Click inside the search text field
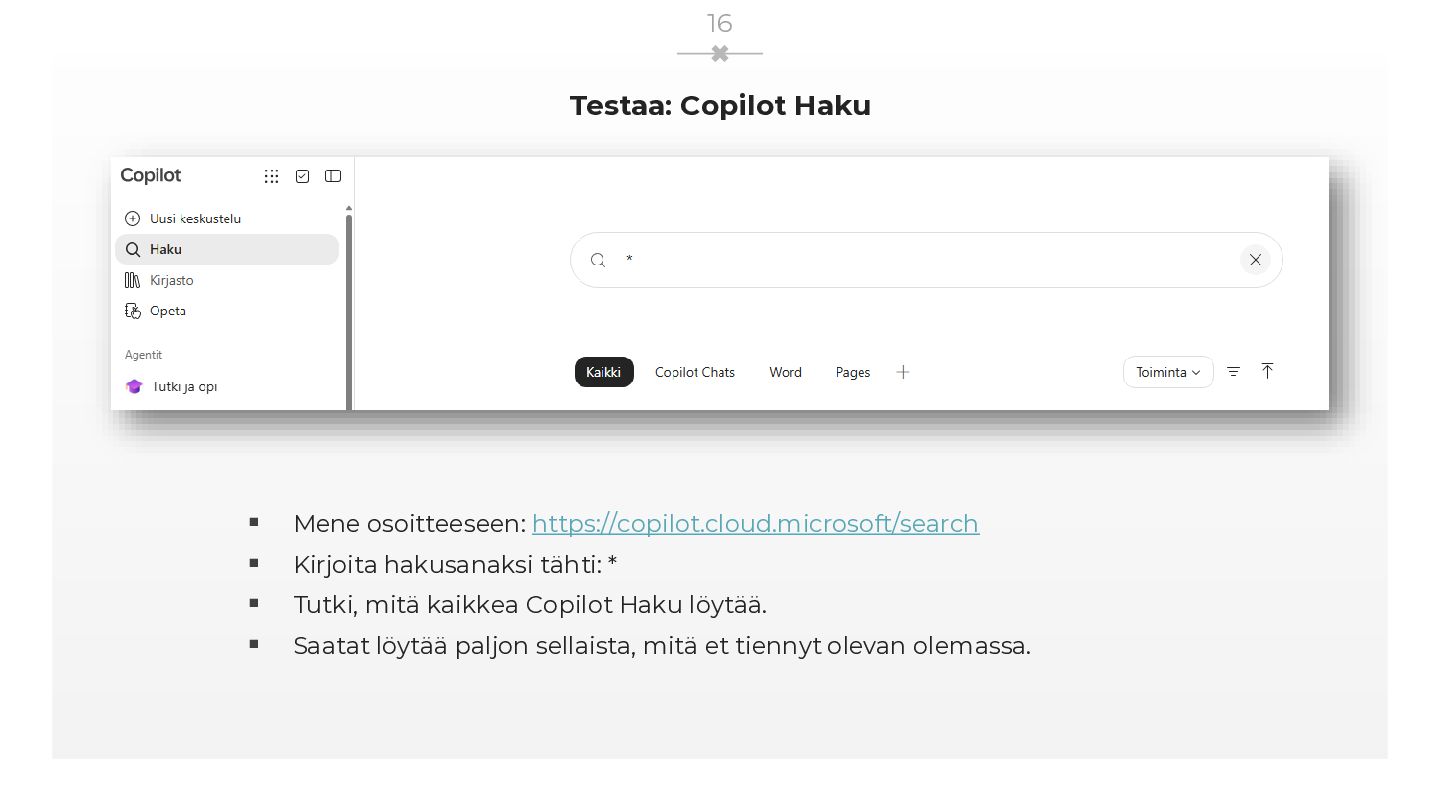This screenshot has height=810, width=1440. click(x=926, y=260)
